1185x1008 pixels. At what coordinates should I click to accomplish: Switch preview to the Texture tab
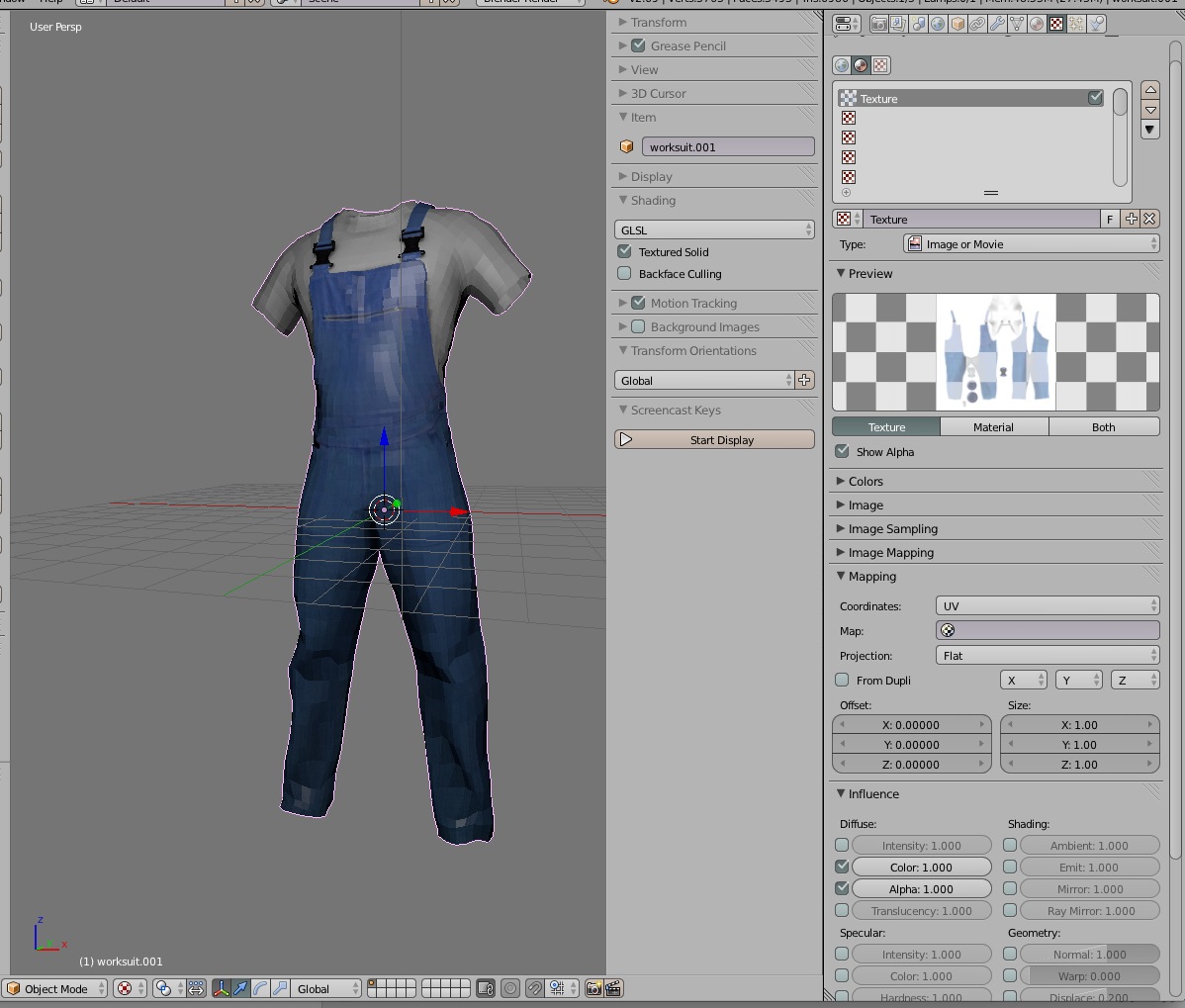pos(886,427)
